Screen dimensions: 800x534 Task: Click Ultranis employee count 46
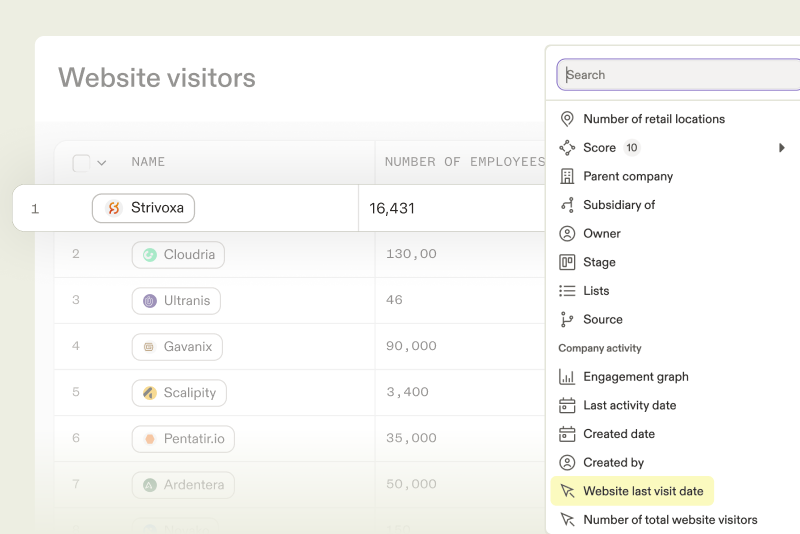[x=394, y=300]
